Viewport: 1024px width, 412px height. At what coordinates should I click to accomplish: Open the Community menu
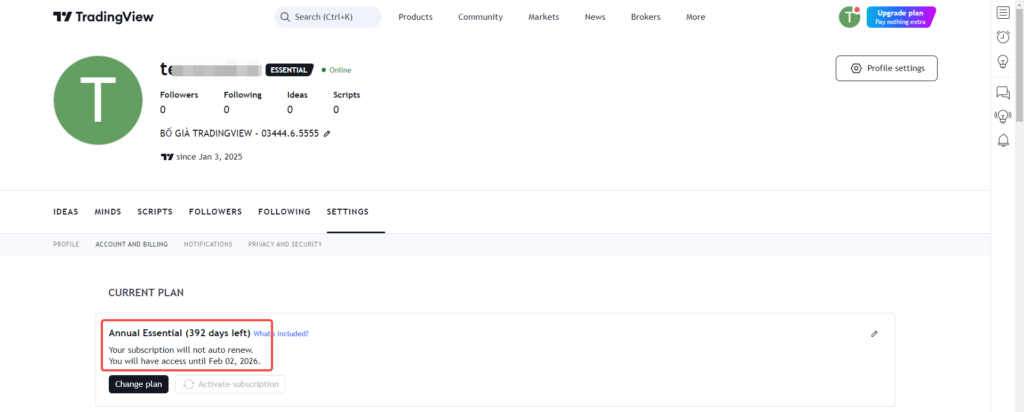coord(480,17)
